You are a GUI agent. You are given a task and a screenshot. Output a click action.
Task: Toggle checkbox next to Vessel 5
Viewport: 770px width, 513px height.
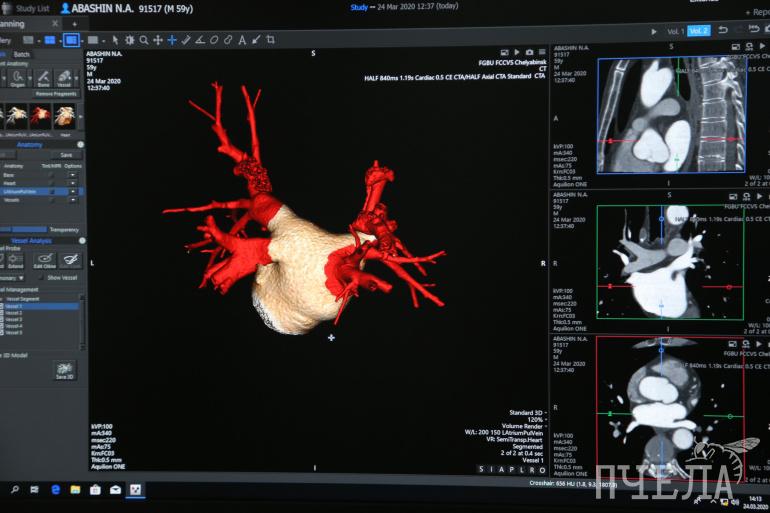click(x=4, y=332)
